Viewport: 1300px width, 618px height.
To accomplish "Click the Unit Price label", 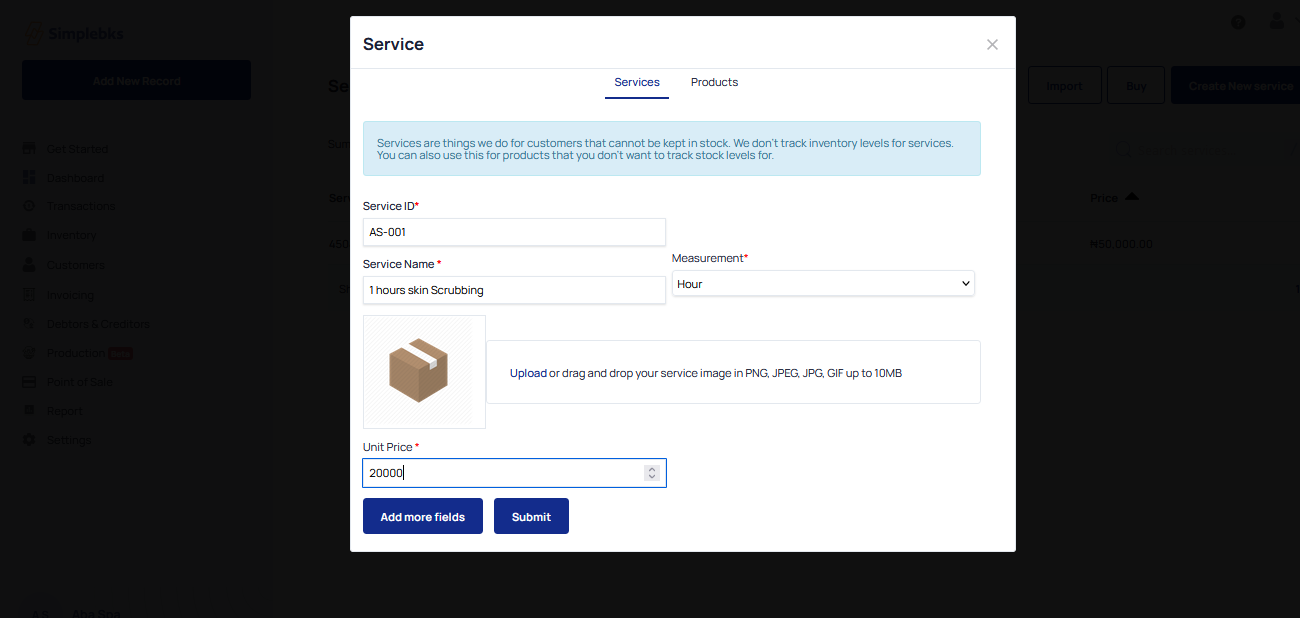I will pos(391,447).
